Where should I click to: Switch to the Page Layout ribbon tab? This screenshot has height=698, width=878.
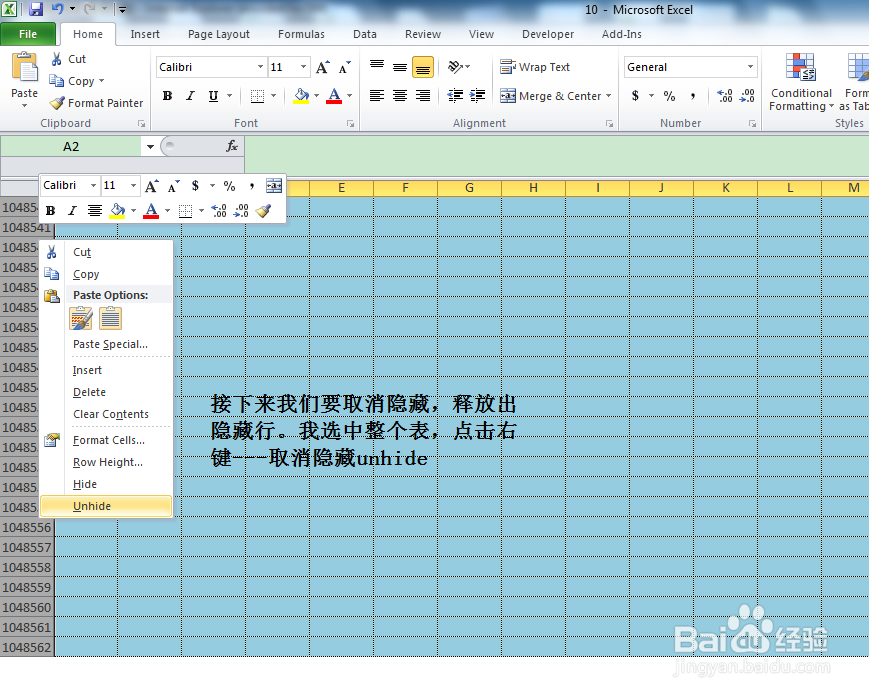tap(218, 33)
